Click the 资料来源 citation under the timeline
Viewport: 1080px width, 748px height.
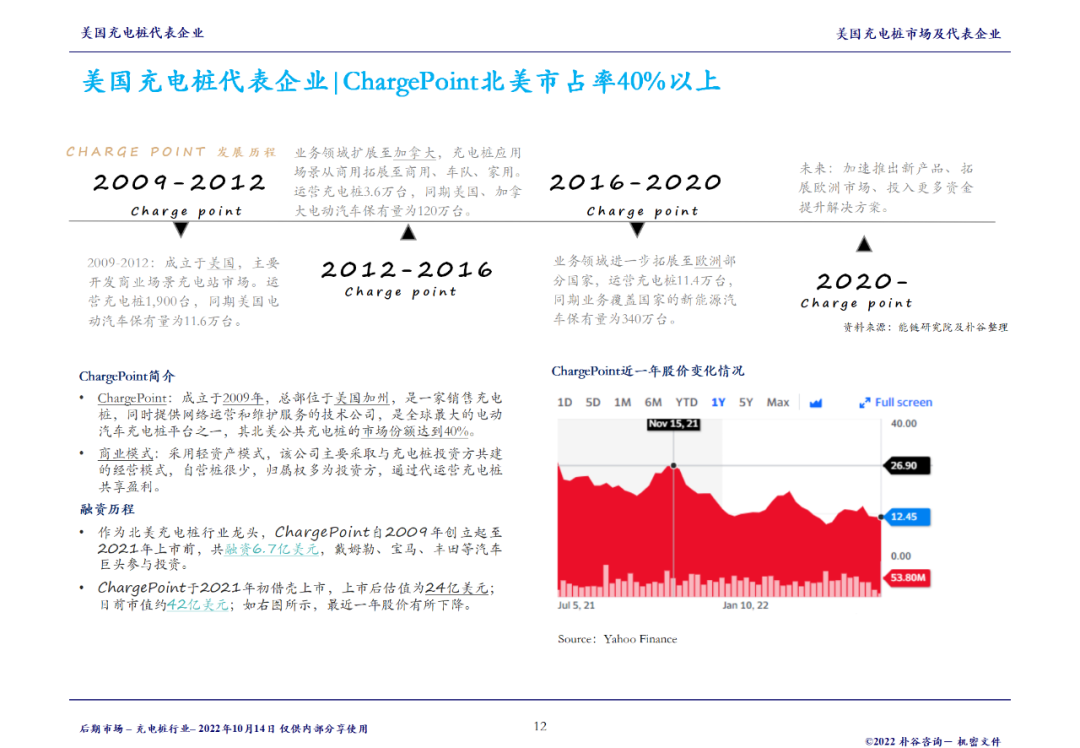[x=925, y=327]
